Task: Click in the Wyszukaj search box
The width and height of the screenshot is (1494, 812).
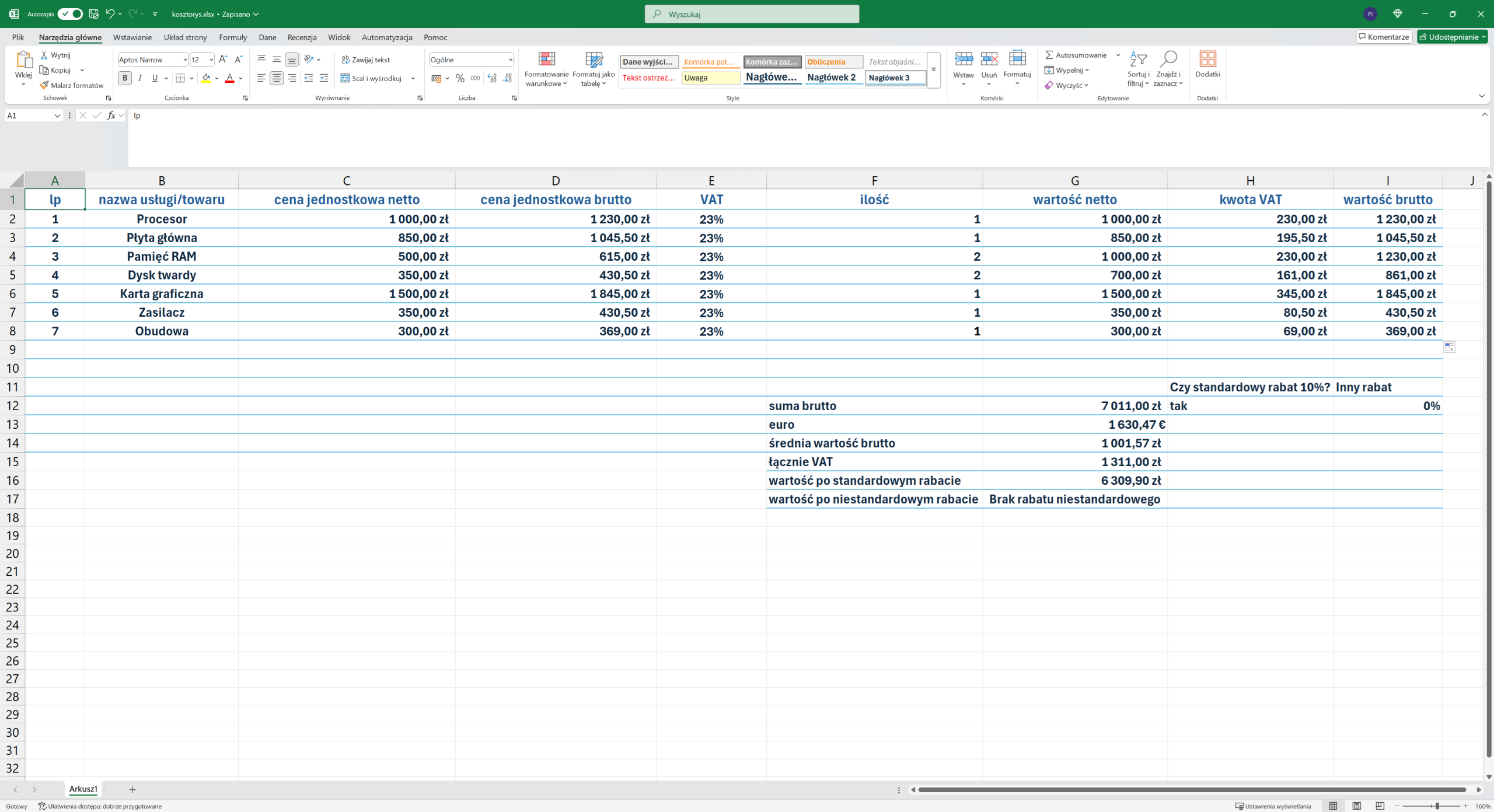Action: pyautogui.click(x=752, y=14)
